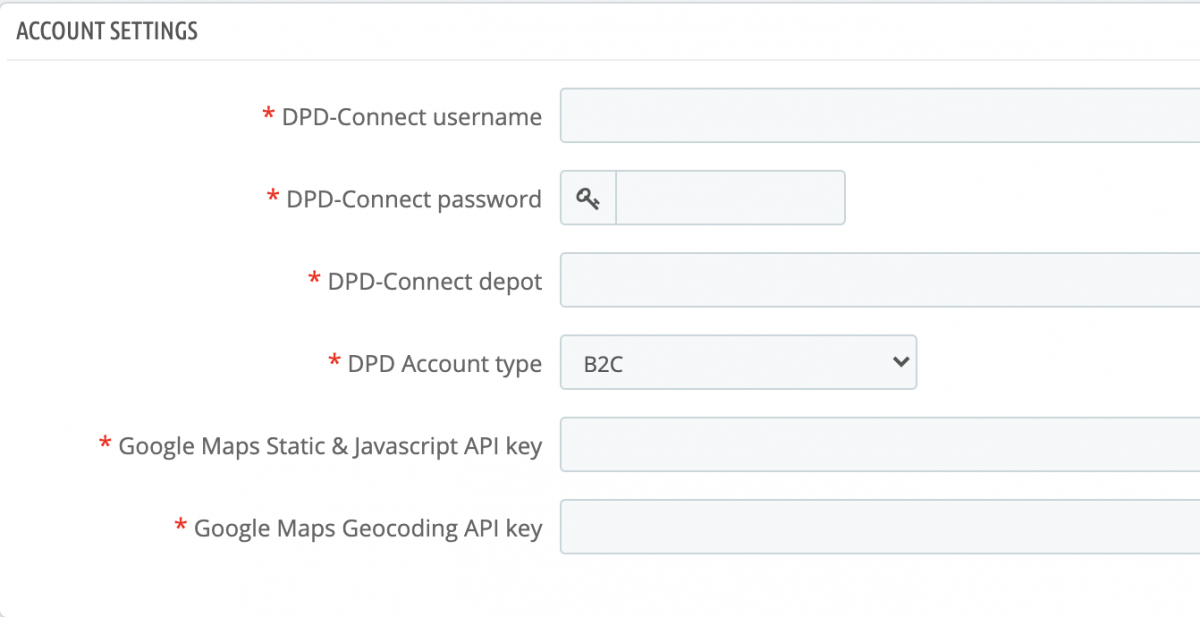Click the Google Maps Geocoding API key label
The image size is (1200, 617).
[368, 528]
